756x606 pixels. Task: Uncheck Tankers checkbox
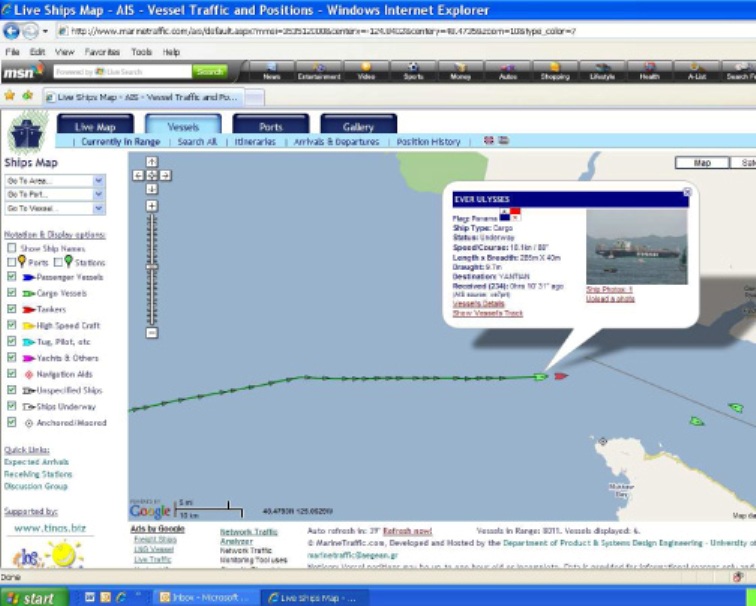click(12, 309)
